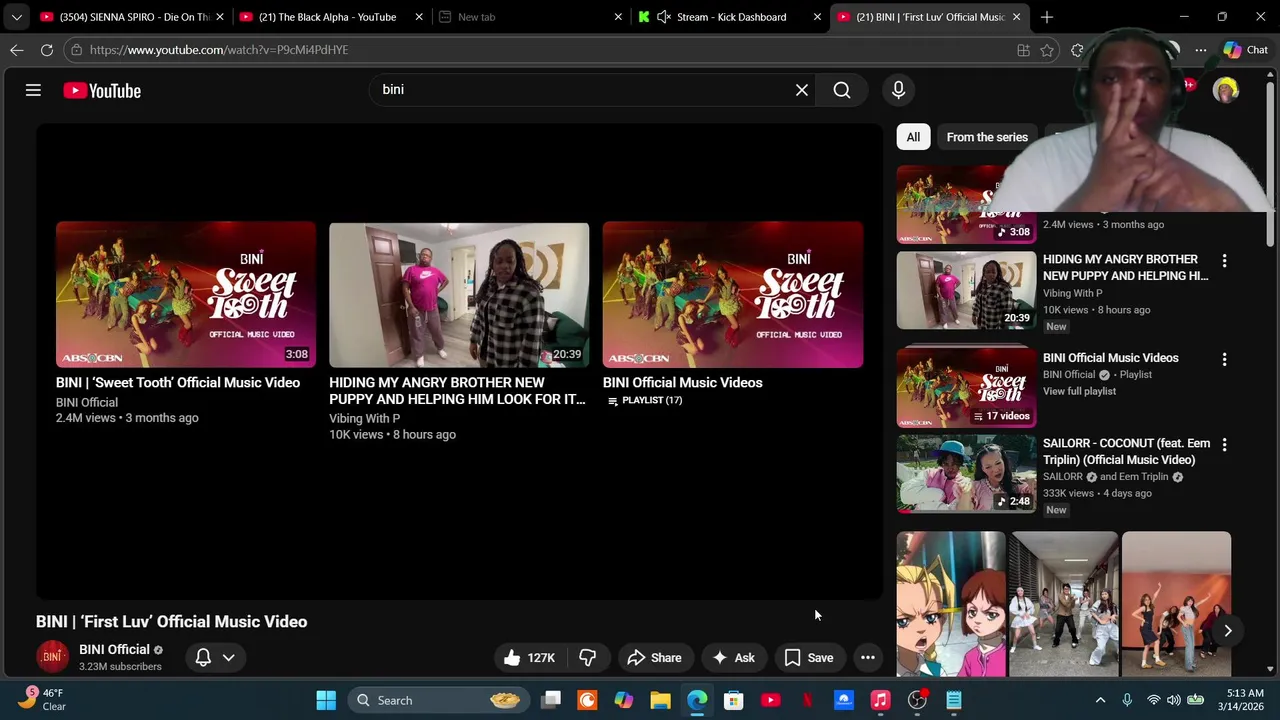Open Vibing With P channel on endscreen
The height and width of the screenshot is (720, 1280).
364,418
